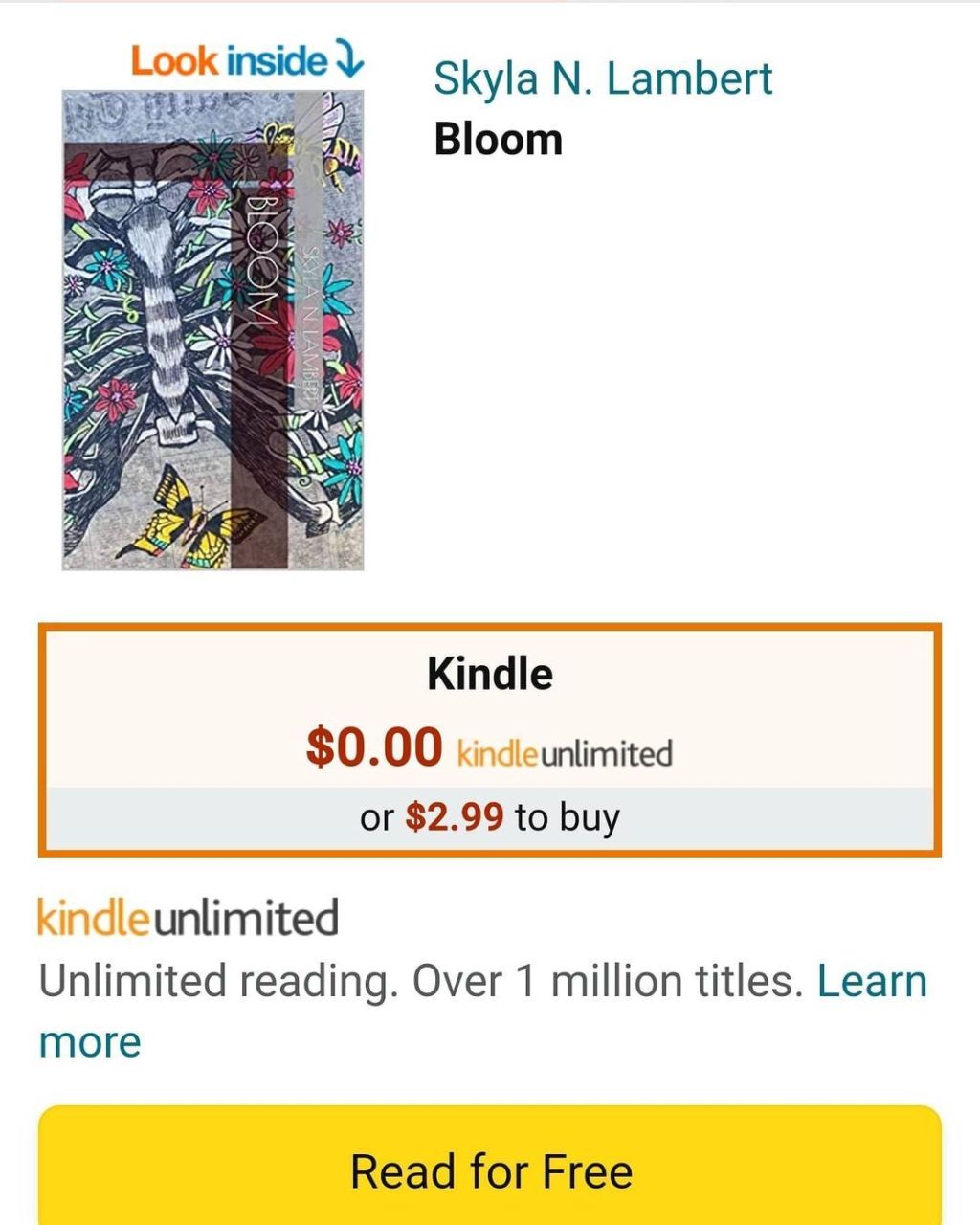The image size is (980, 1225).
Task: Open author Skyla N. Lambert's page
Action: tap(603, 78)
